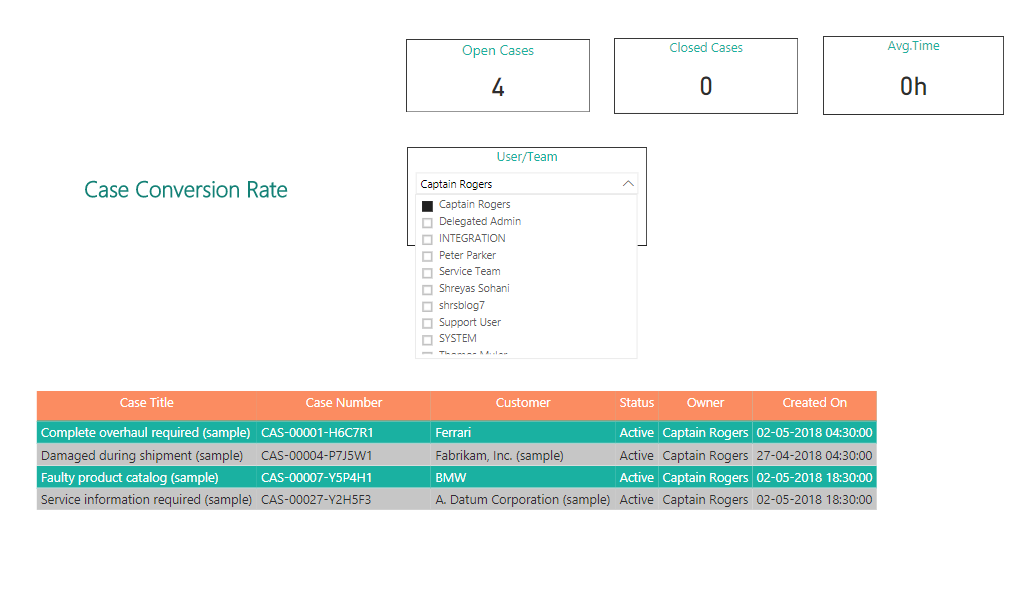Click the Case Conversion Rate title
The height and width of the screenshot is (593, 1017).
[x=185, y=189]
